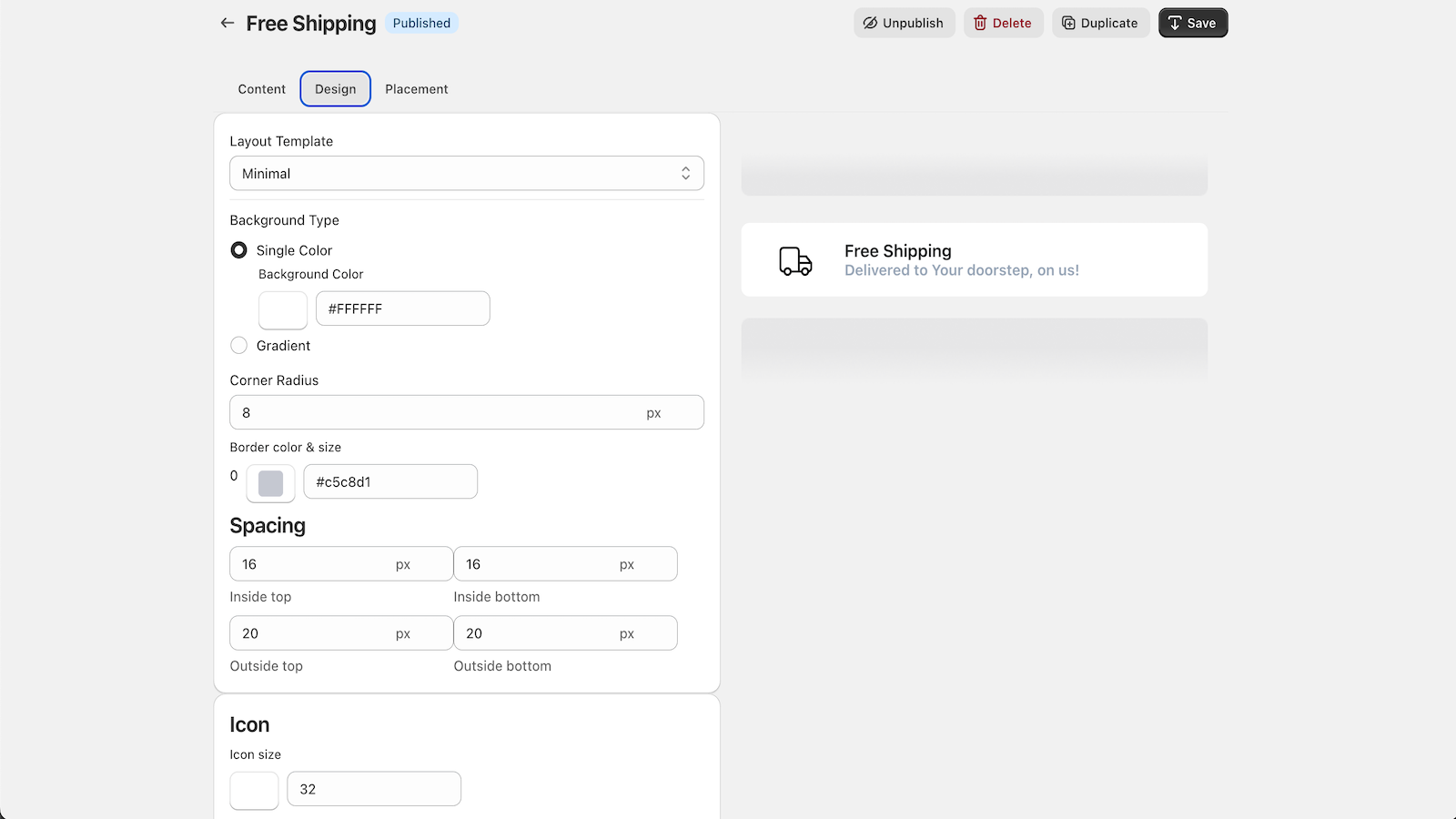This screenshot has width=1456, height=819.
Task: Open the white background color swatch
Action: pos(283,310)
